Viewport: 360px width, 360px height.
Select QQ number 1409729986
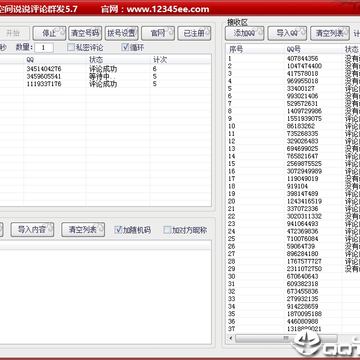(x=304, y=111)
